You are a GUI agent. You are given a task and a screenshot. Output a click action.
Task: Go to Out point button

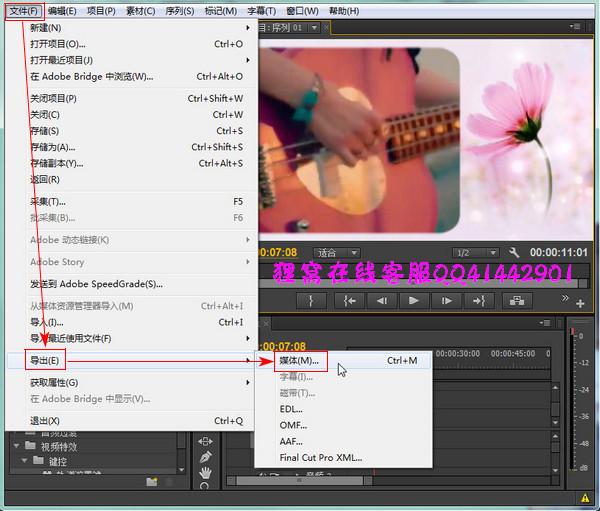tap(479, 301)
